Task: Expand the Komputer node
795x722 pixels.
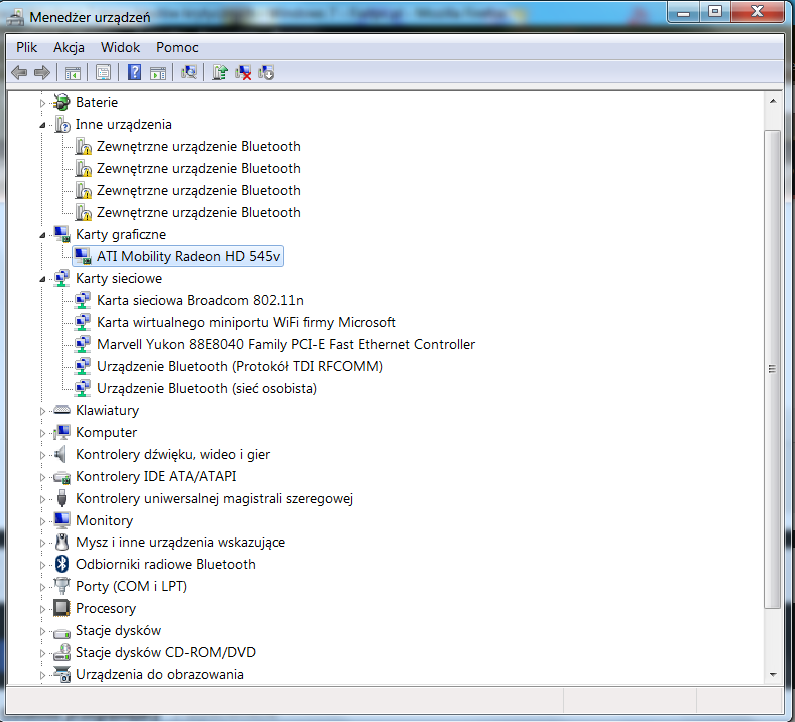Action: [43, 433]
